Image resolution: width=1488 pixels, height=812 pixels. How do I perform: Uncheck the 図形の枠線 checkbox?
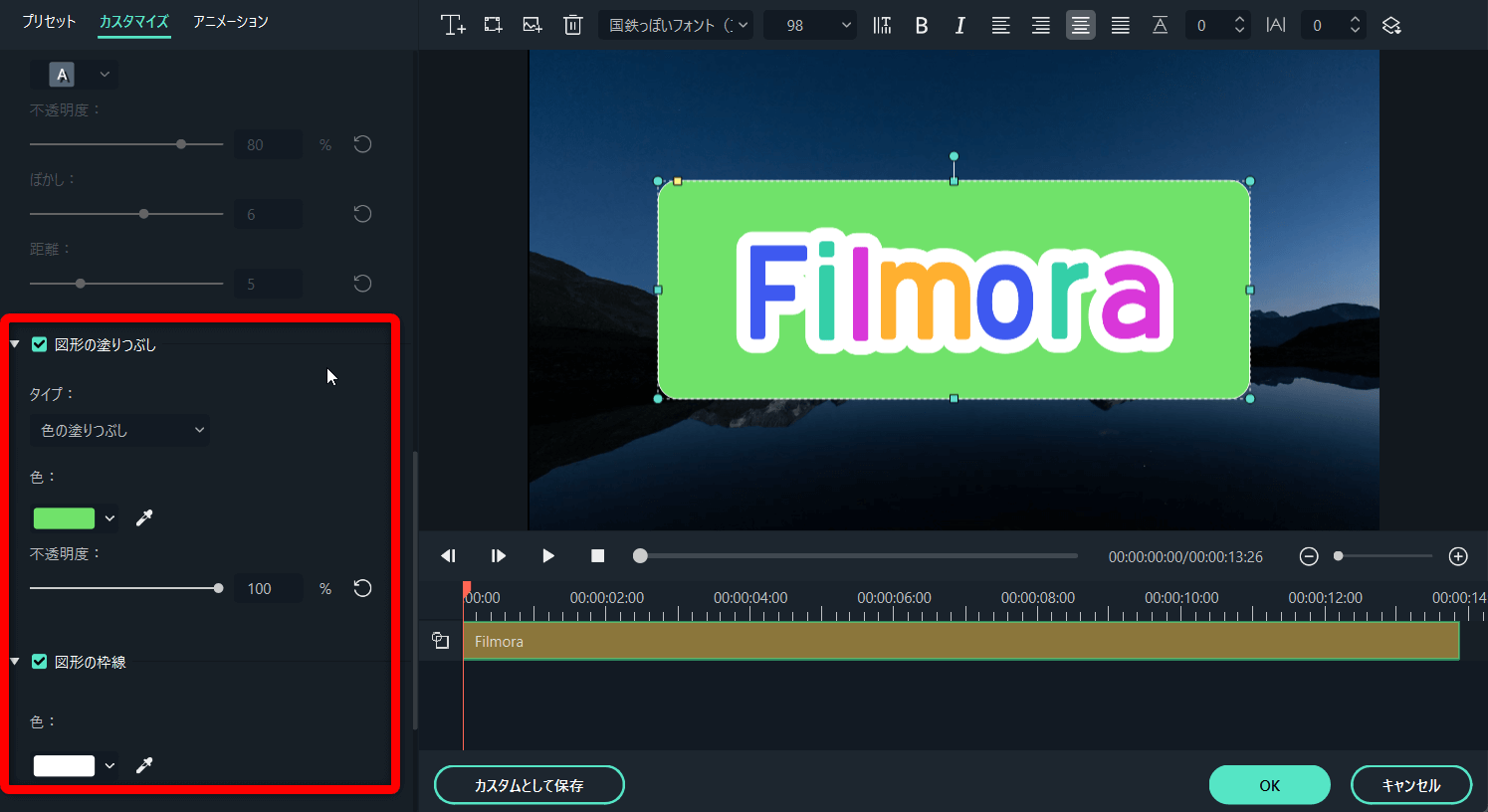[40, 662]
